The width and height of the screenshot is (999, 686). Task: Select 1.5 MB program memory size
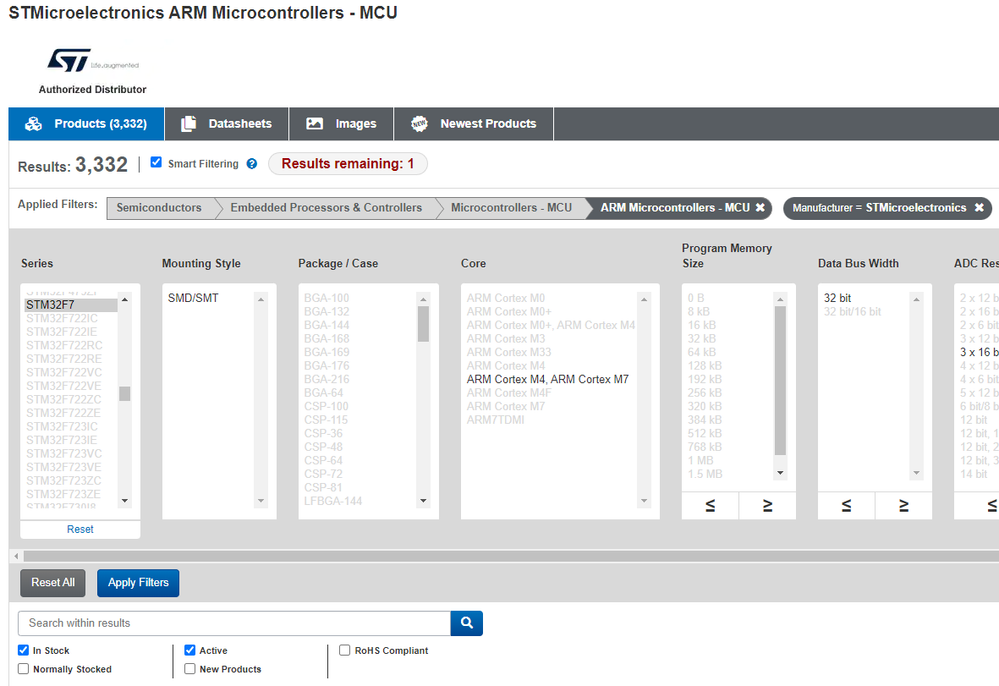[x=705, y=474]
